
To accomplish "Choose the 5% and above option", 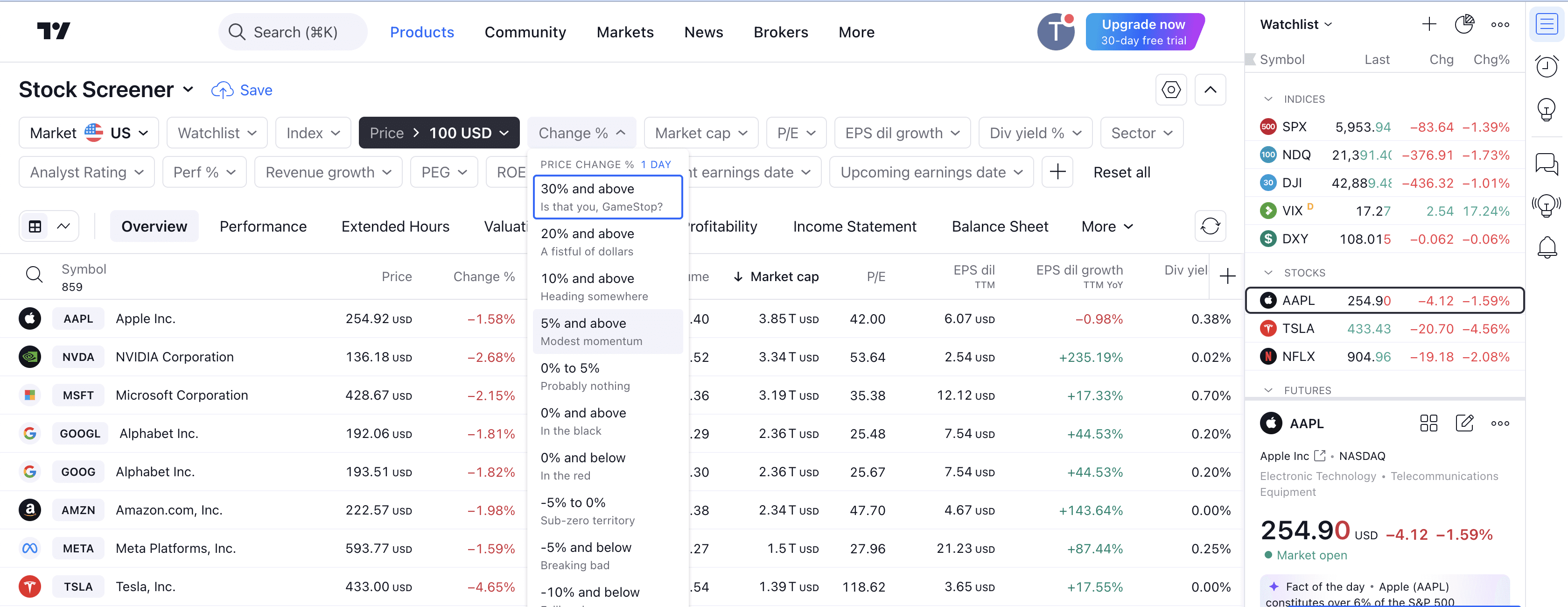I will [608, 332].
